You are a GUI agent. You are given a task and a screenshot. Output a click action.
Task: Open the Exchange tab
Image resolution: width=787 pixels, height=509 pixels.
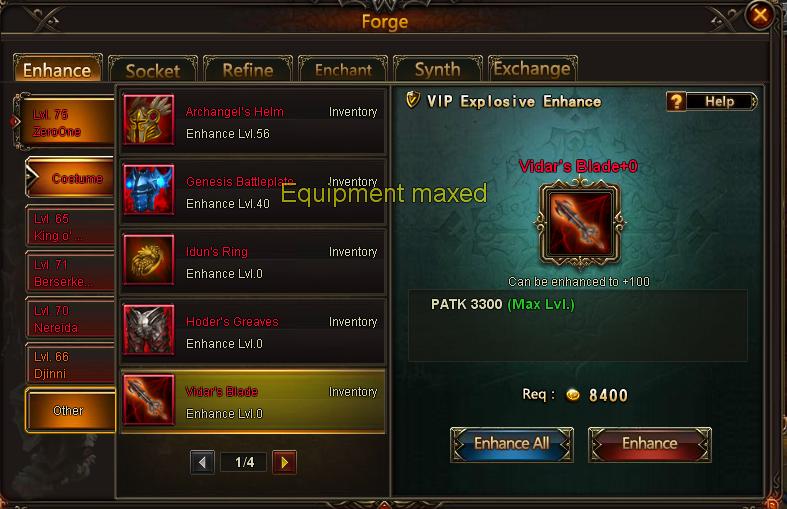coord(533,68)
